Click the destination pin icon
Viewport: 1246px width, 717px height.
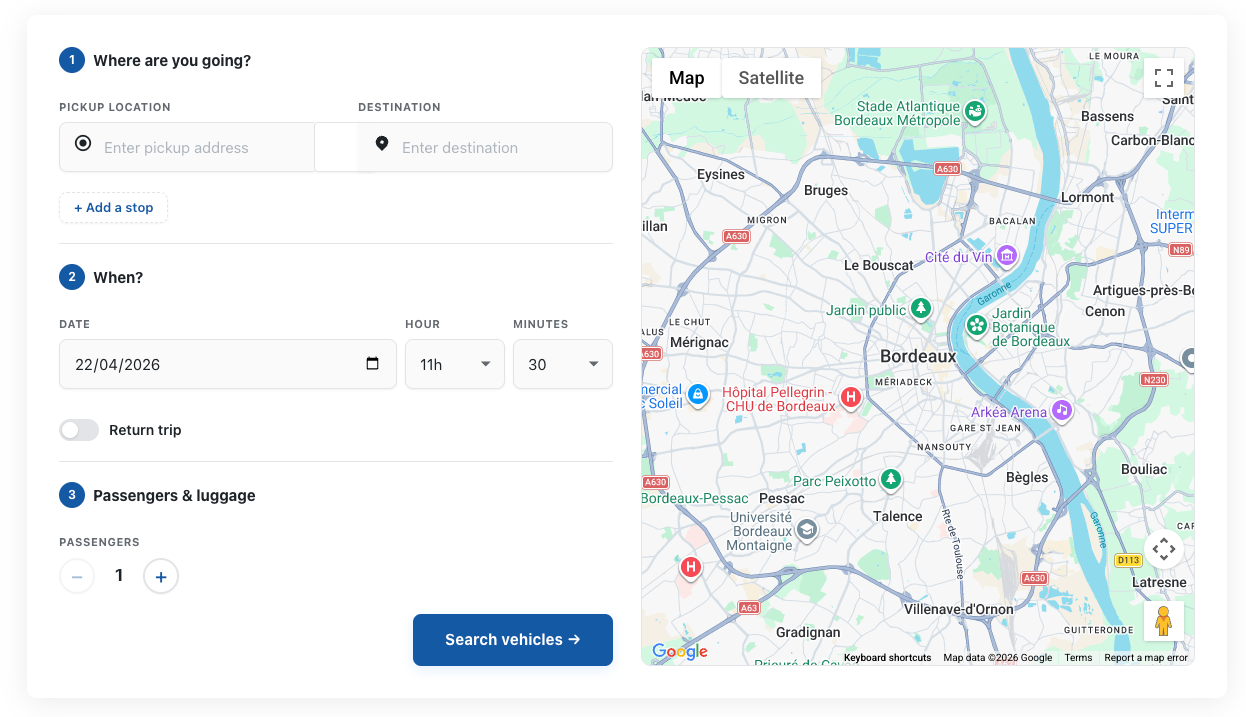[x=381, y=144]
